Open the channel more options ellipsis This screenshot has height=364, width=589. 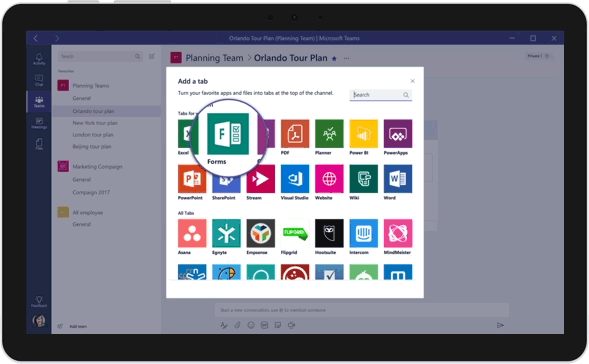(x=346, y=58)
